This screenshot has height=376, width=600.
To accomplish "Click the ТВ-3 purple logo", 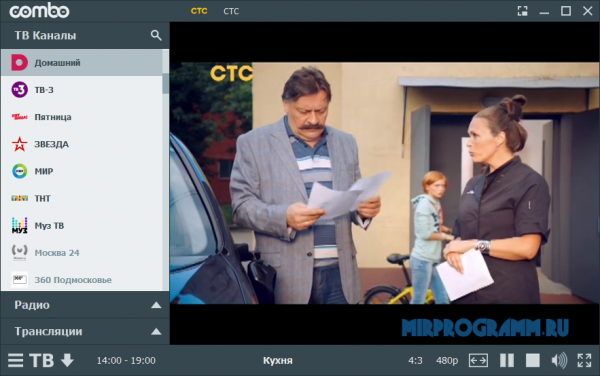I will tap(20, 90).
